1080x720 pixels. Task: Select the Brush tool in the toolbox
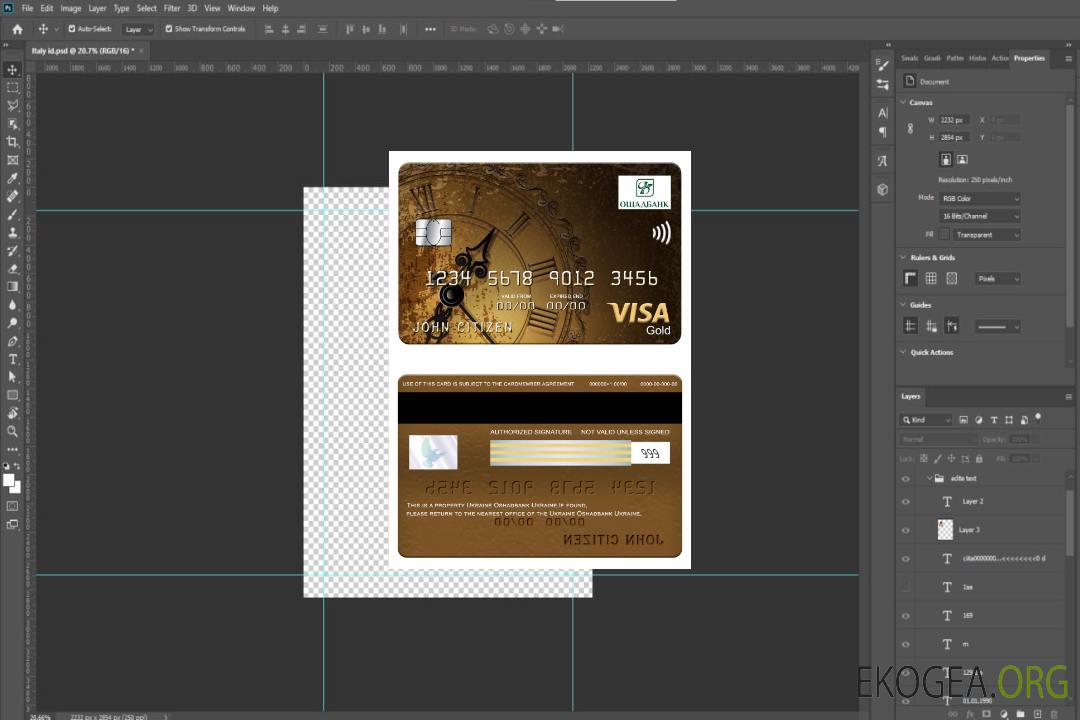tap(12, 214)
